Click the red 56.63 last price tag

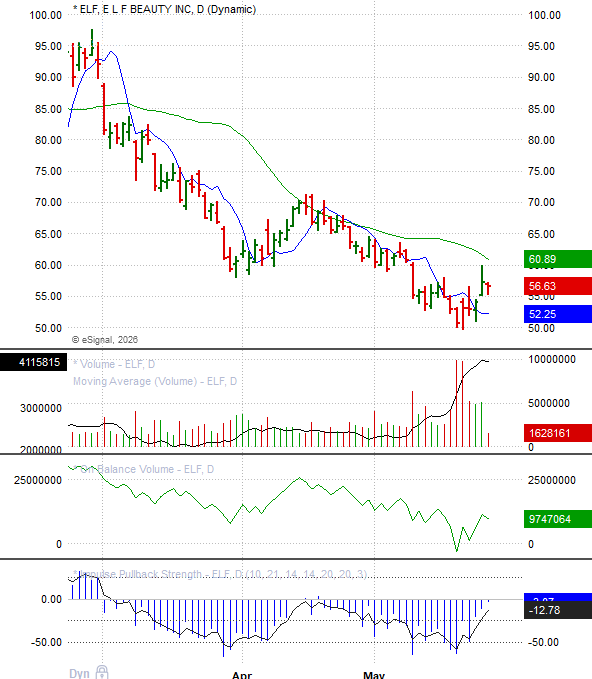(558, 286)
